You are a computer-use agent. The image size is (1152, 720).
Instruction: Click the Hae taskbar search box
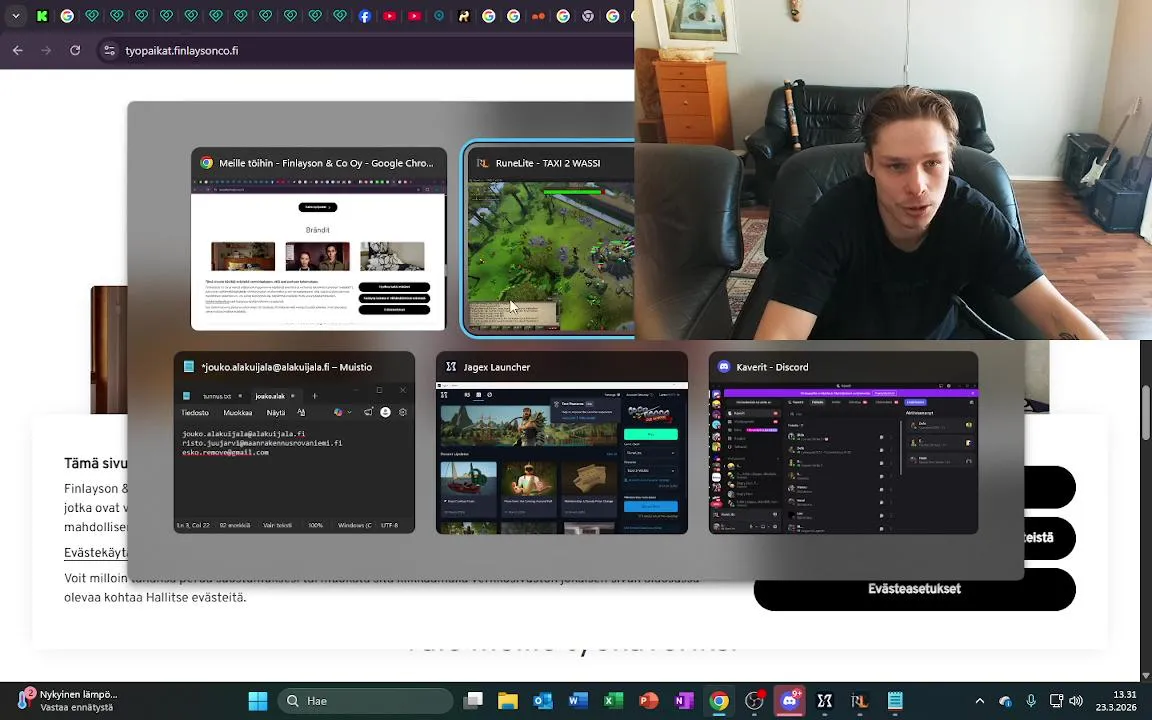[365, 701]
